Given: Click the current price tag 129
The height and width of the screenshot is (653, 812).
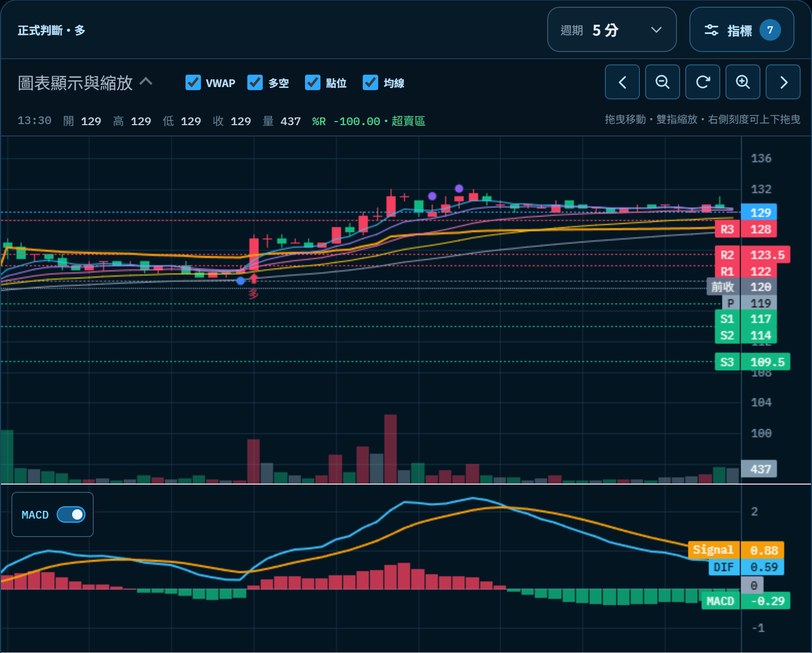Looking at the screenshot, I should click(x=759, y=212).
